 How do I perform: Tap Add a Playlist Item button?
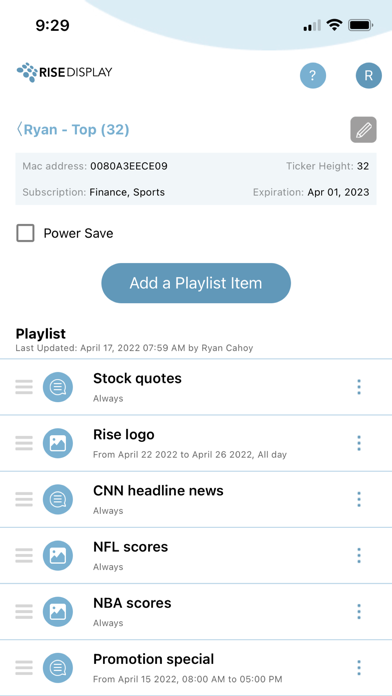click(196, 283)
